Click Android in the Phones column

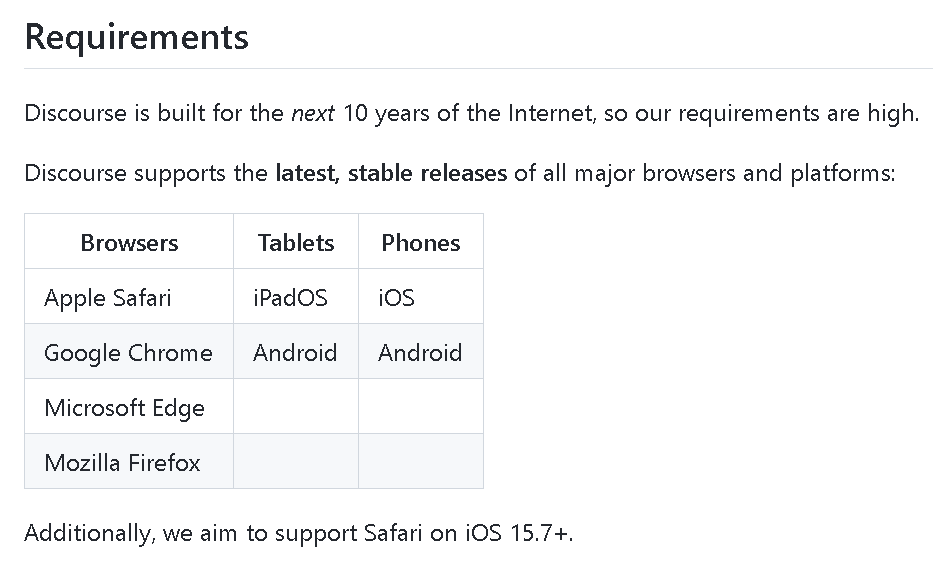[x=421, y=352]
